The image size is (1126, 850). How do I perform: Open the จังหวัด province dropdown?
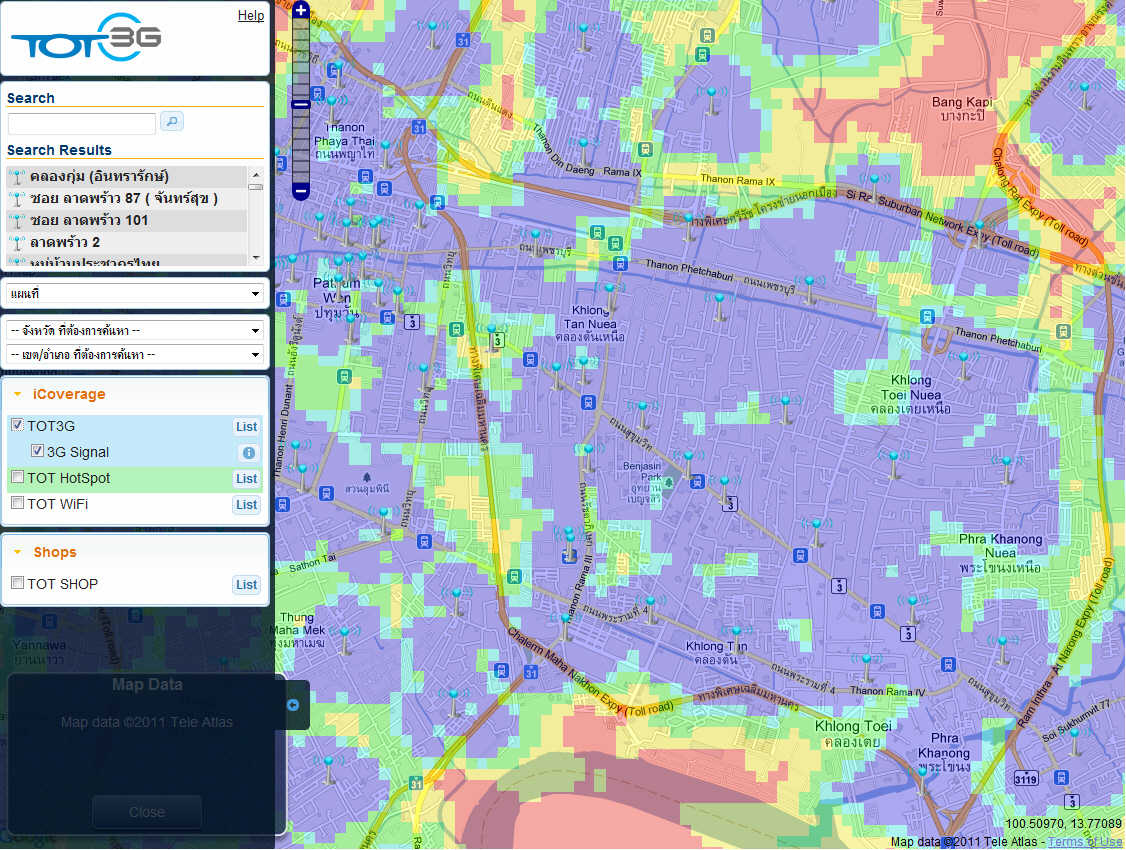tap(135, 330)
